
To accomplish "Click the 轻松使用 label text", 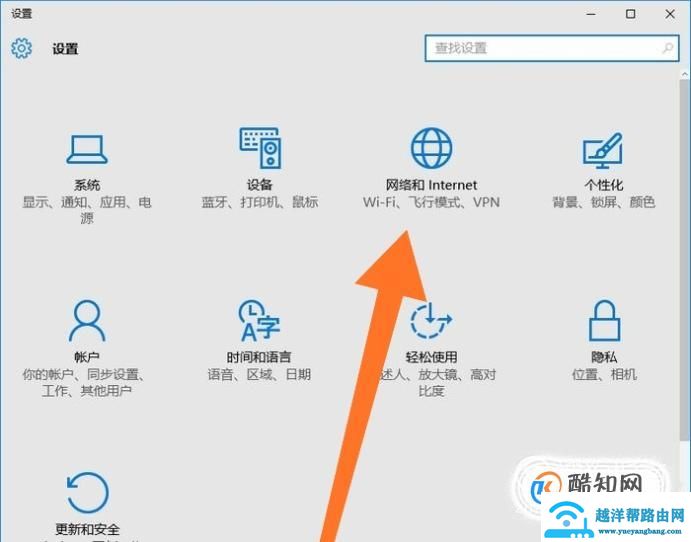I will tap(431, 357).
